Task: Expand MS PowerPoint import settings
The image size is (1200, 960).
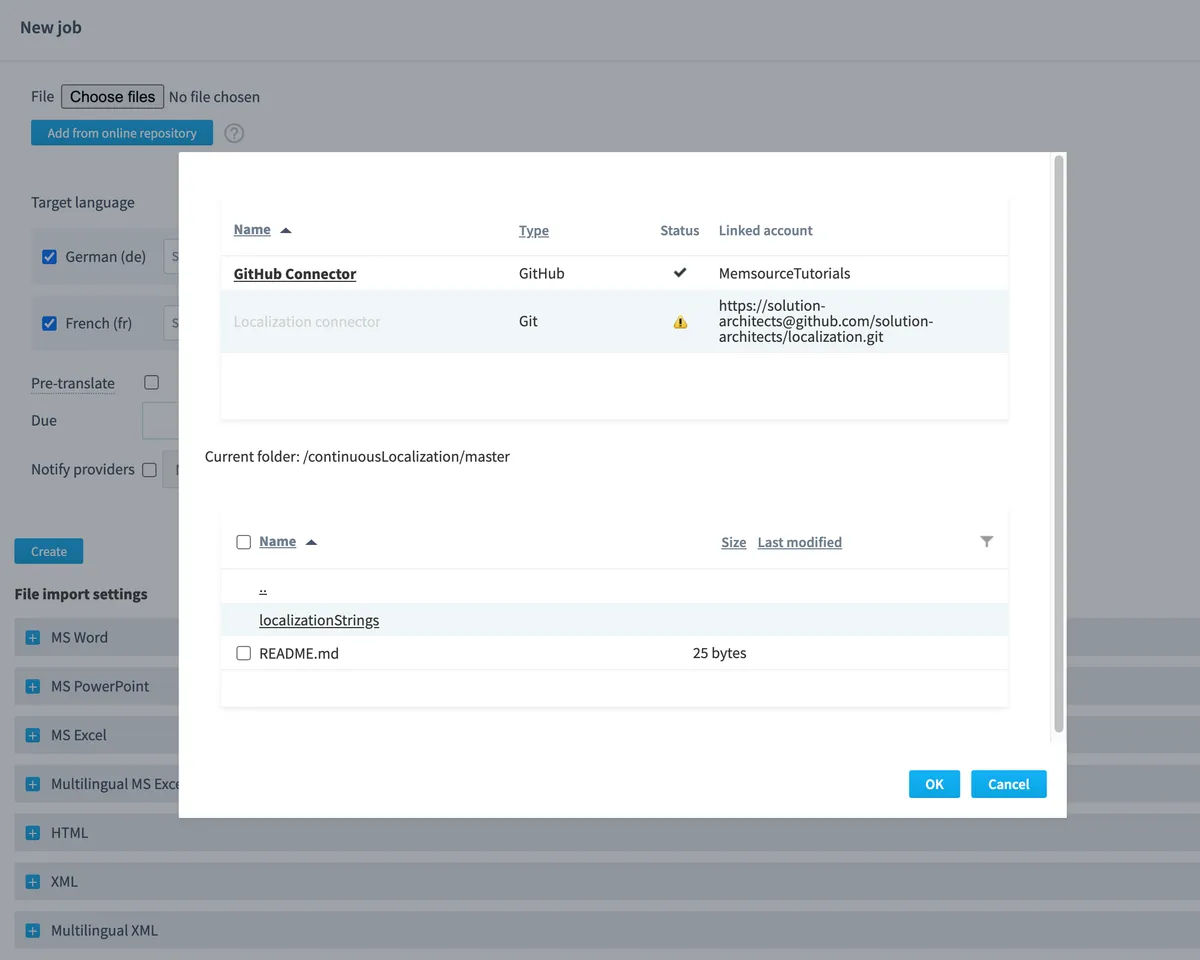Action: click(x=32, y=687)
